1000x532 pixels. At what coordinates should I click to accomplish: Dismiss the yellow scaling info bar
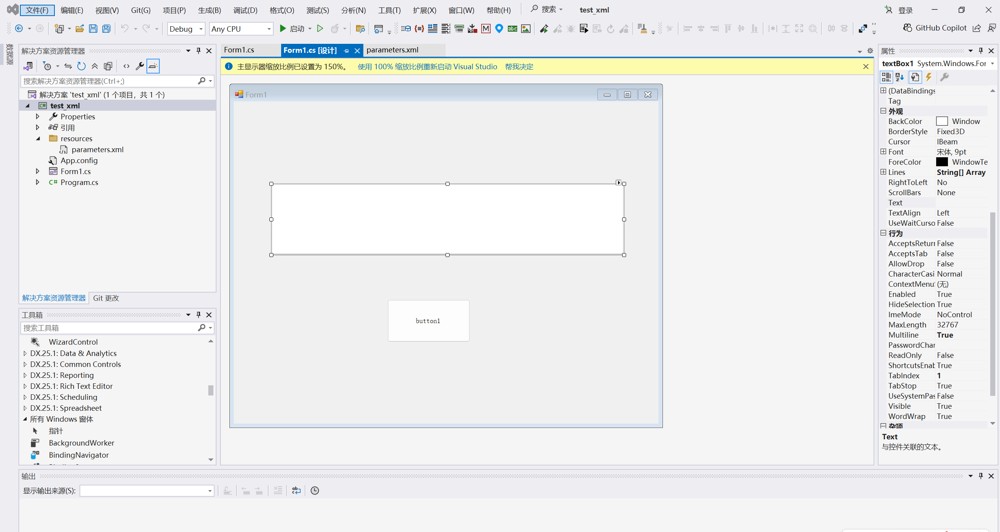tap(865, 66)
